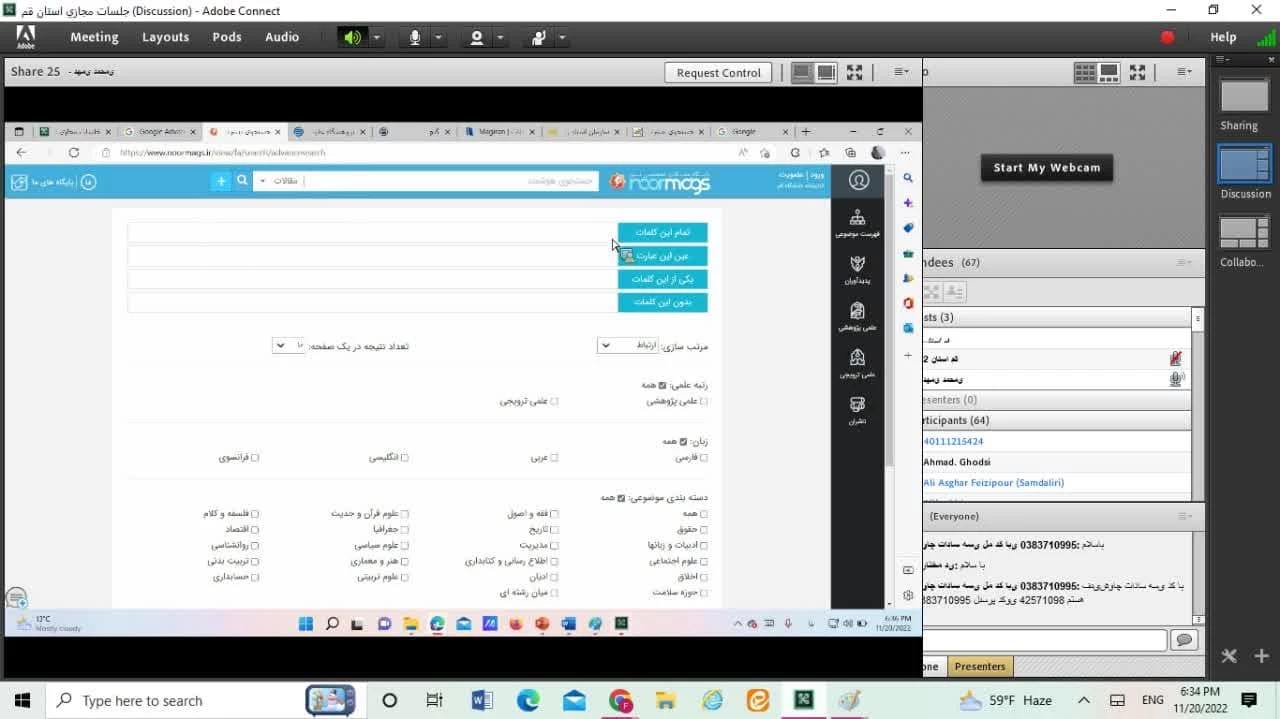Open Share pod options menu
The width and height of the screenshot is (1280, 719).
901,72
